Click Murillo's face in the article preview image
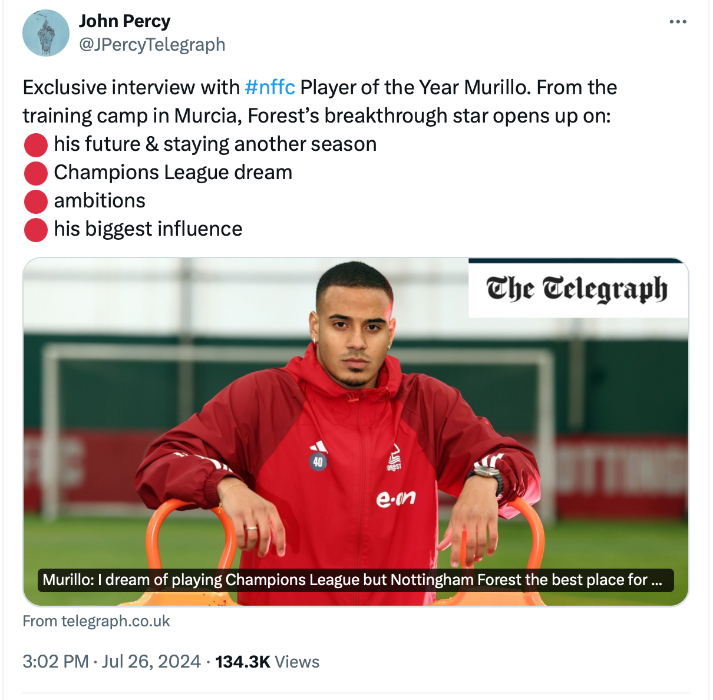 click(x=352, y=318)
